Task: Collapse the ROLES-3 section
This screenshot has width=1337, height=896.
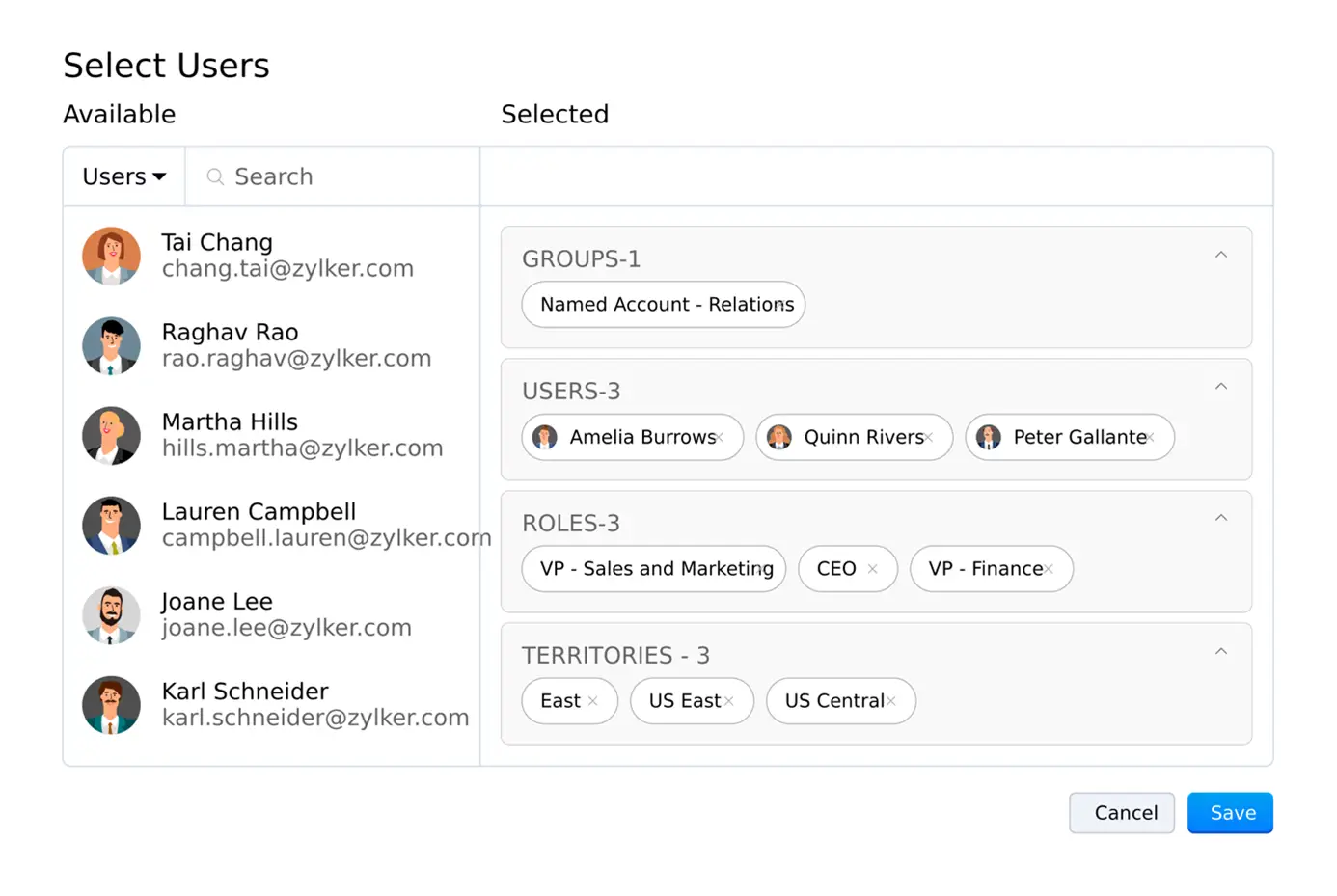Action: (1220, 519)
